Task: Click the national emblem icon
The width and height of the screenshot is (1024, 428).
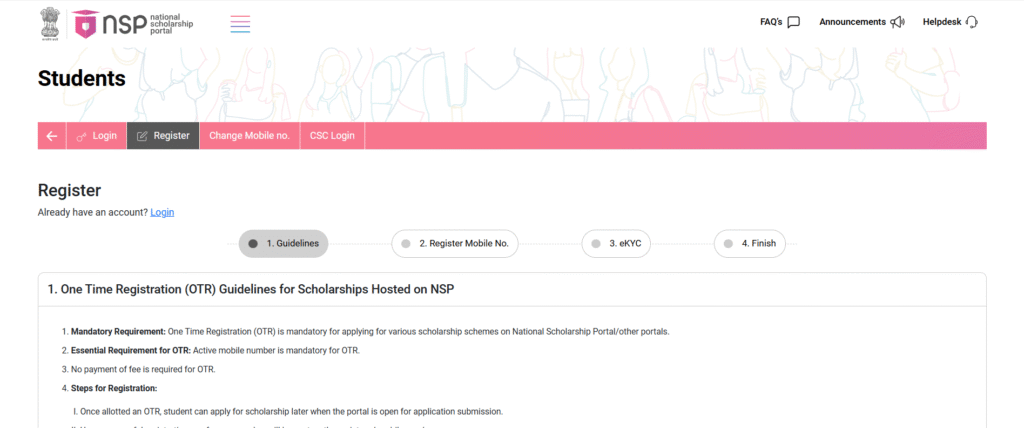Action: pos(51,24)
